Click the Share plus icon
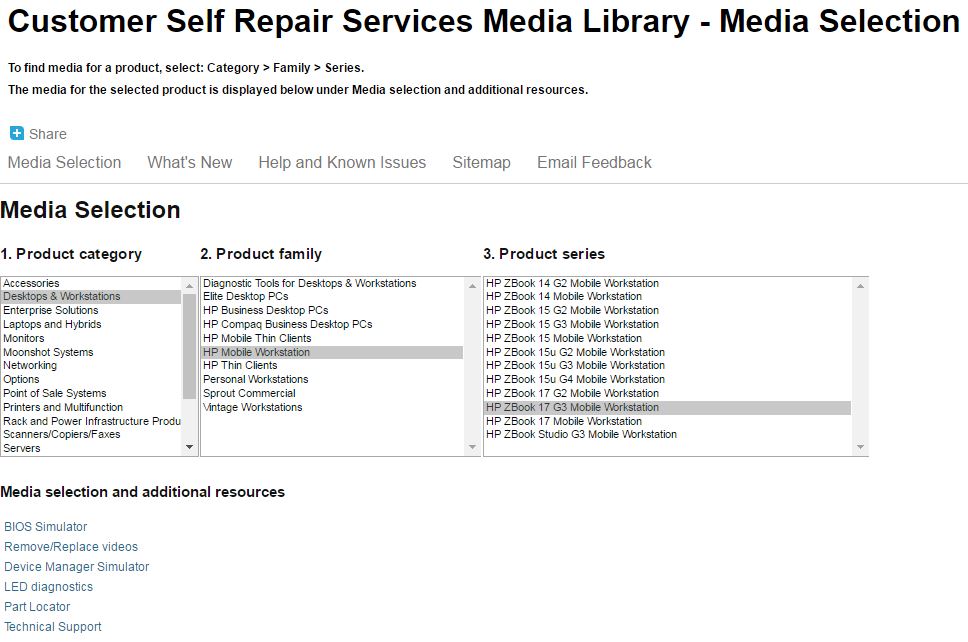This screenshot has height=642, width=968. [x=17, y=133]
